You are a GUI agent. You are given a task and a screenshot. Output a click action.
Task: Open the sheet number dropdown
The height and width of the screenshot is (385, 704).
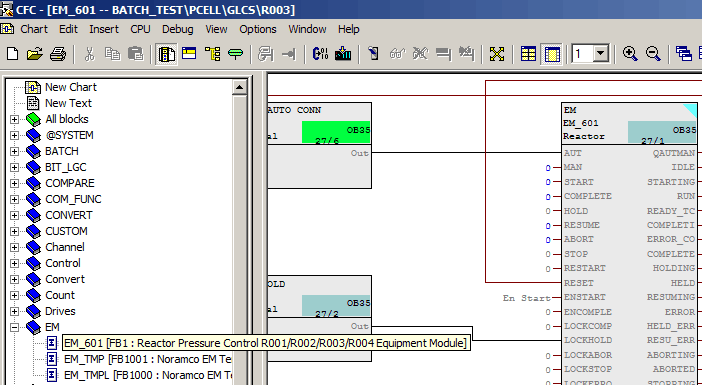click(x=600, y=54)
